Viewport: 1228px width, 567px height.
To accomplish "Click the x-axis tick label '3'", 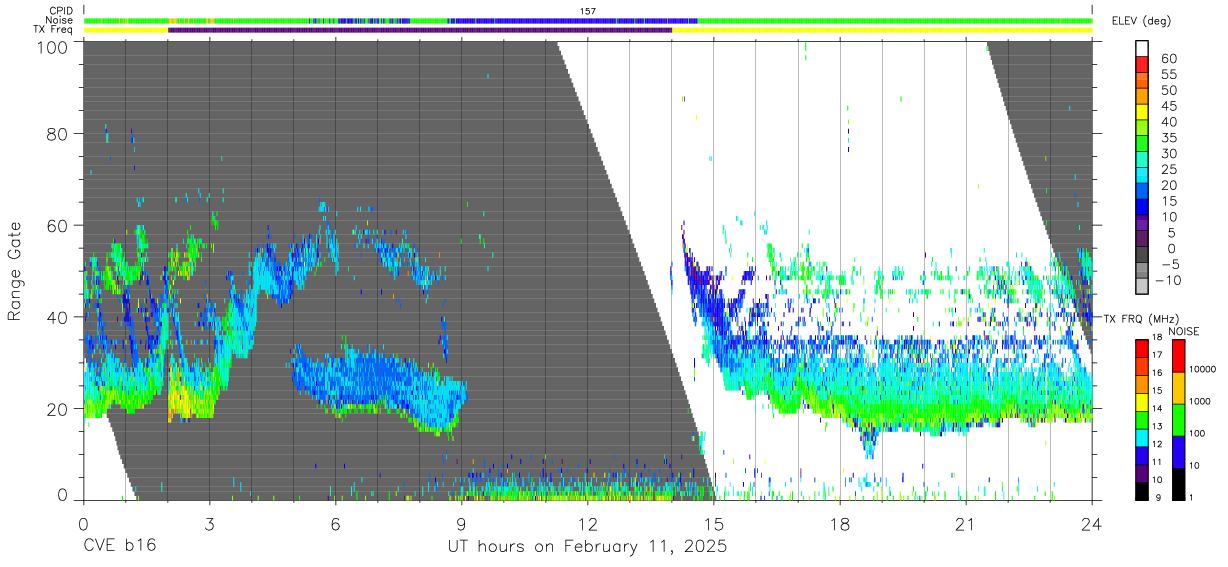I will click(x=209, y=524).
